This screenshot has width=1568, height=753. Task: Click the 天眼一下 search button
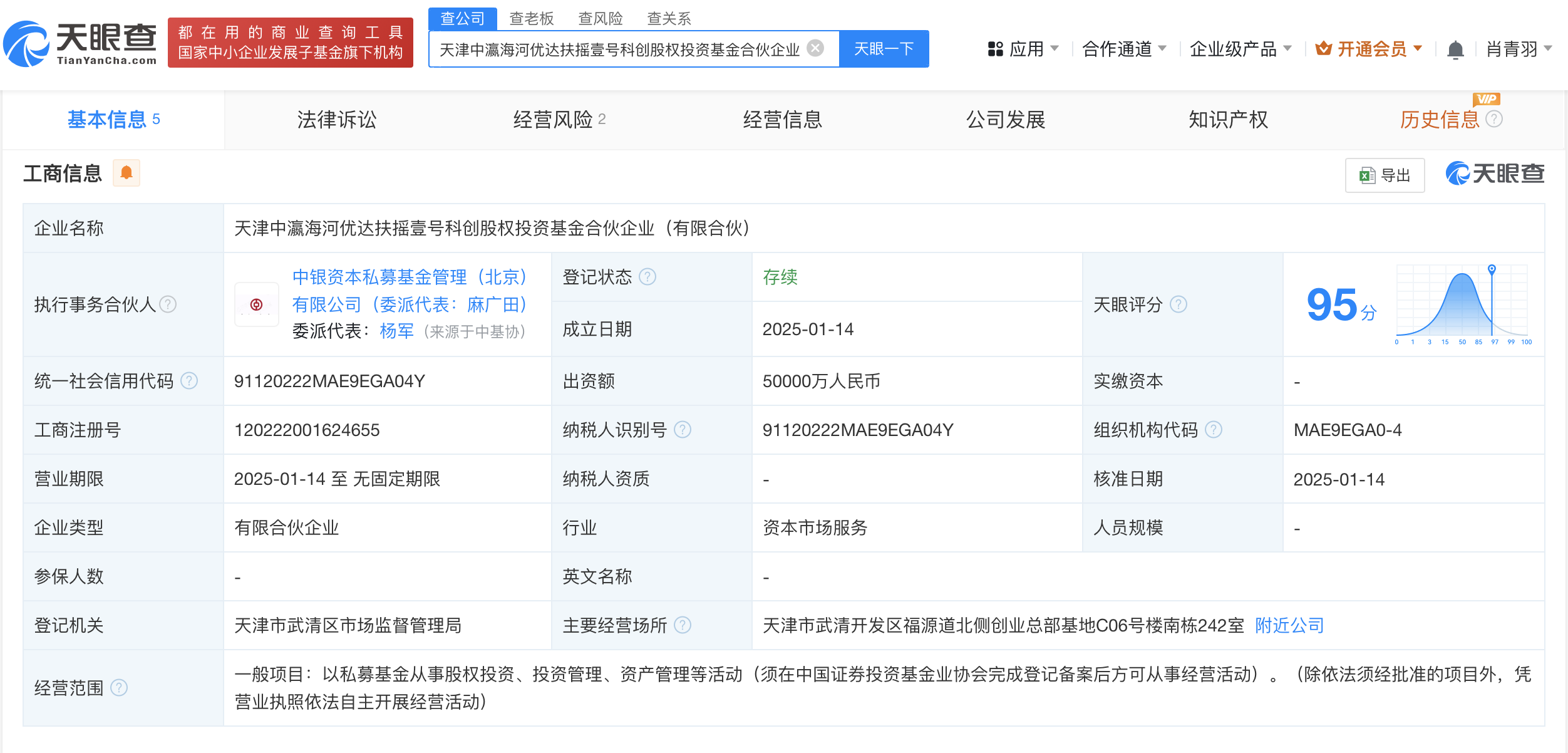(884, 48)
